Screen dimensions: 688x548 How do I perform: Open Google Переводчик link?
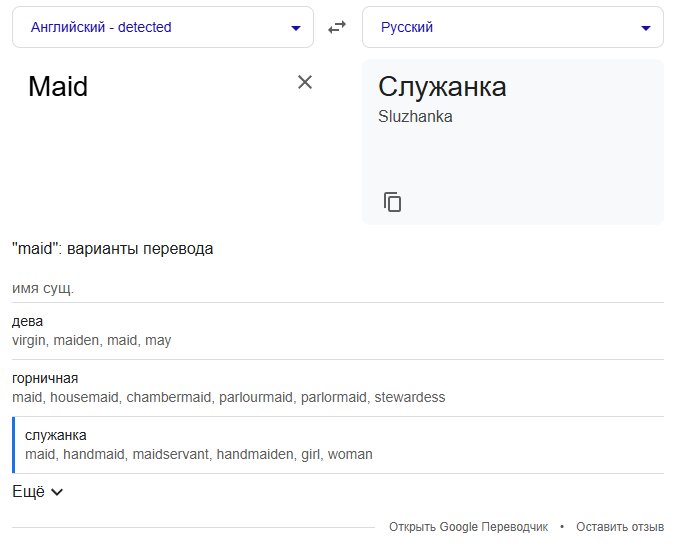(468, 527)
